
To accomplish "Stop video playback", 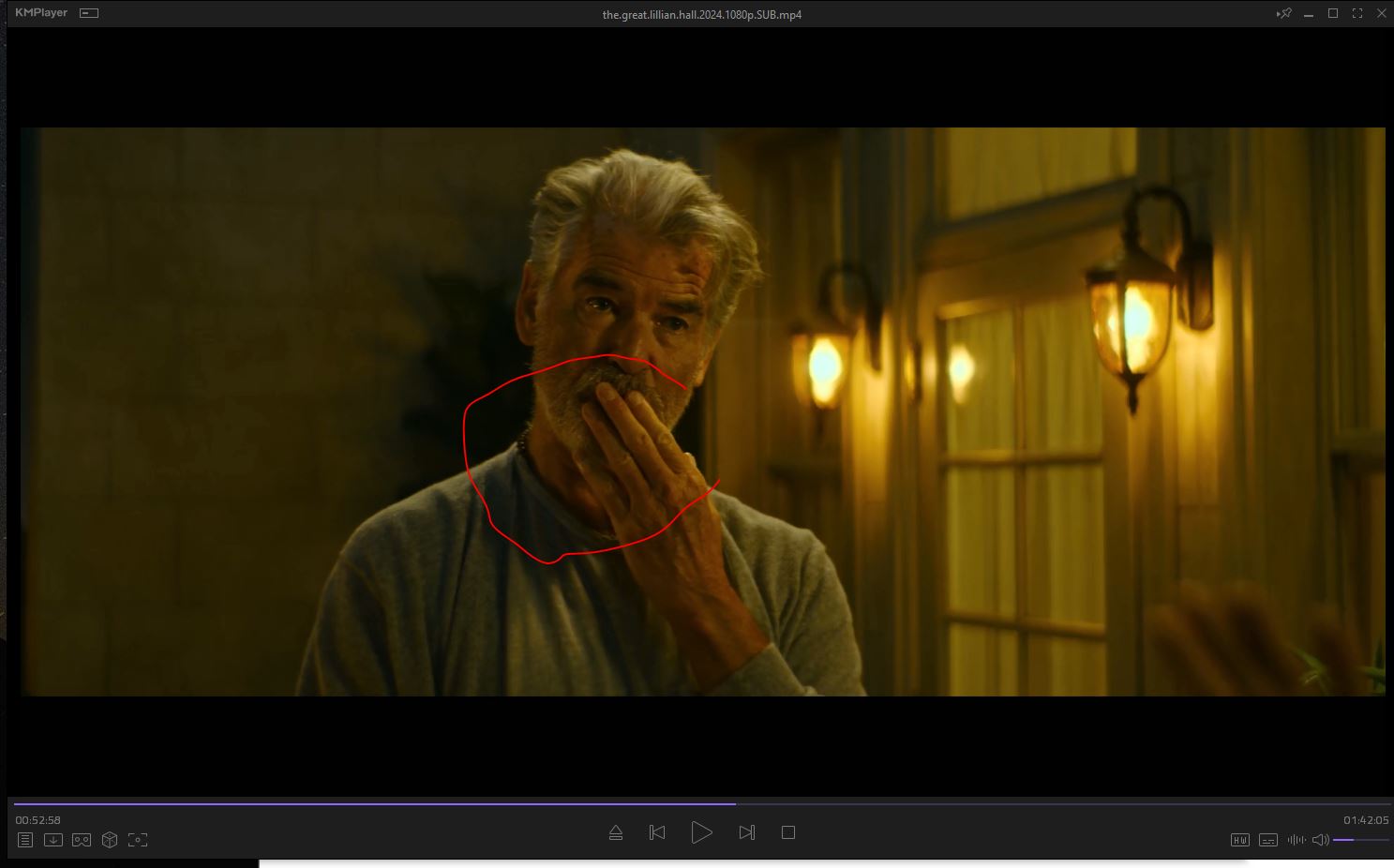I will tap(788, 832).
